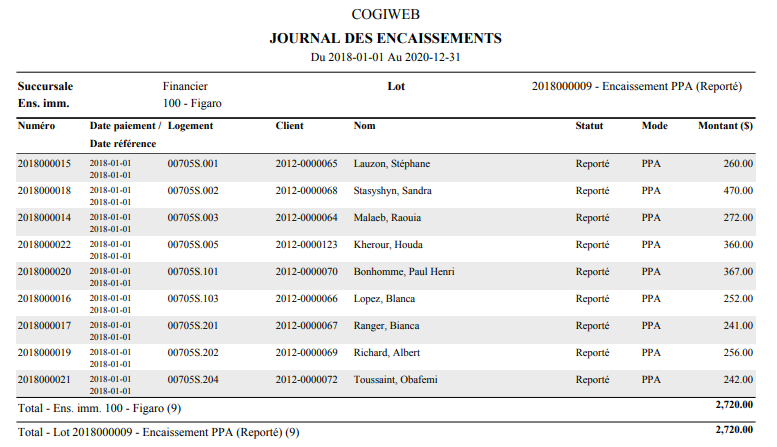Image resolution: width=777 pixels, height=447 pixels.
Task: Select amount 367.00 for Bonhomme, Paul Henri
Action: point(737,271)
